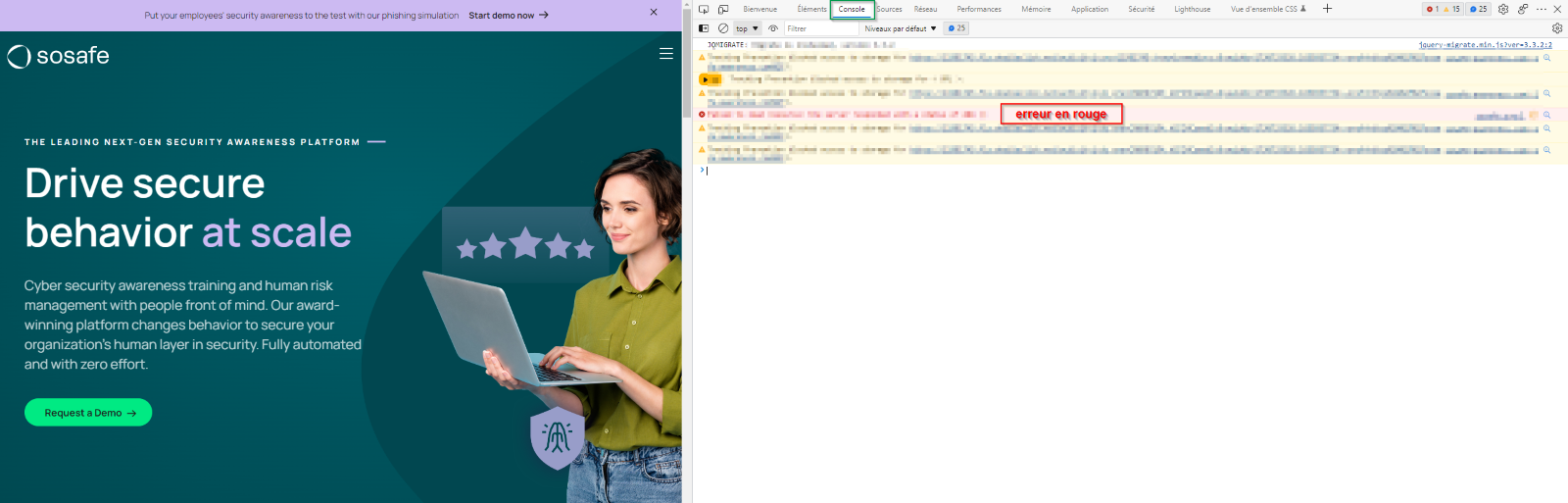Expand the grouped warning messages row
The image size is (1568, 503).
706,79
